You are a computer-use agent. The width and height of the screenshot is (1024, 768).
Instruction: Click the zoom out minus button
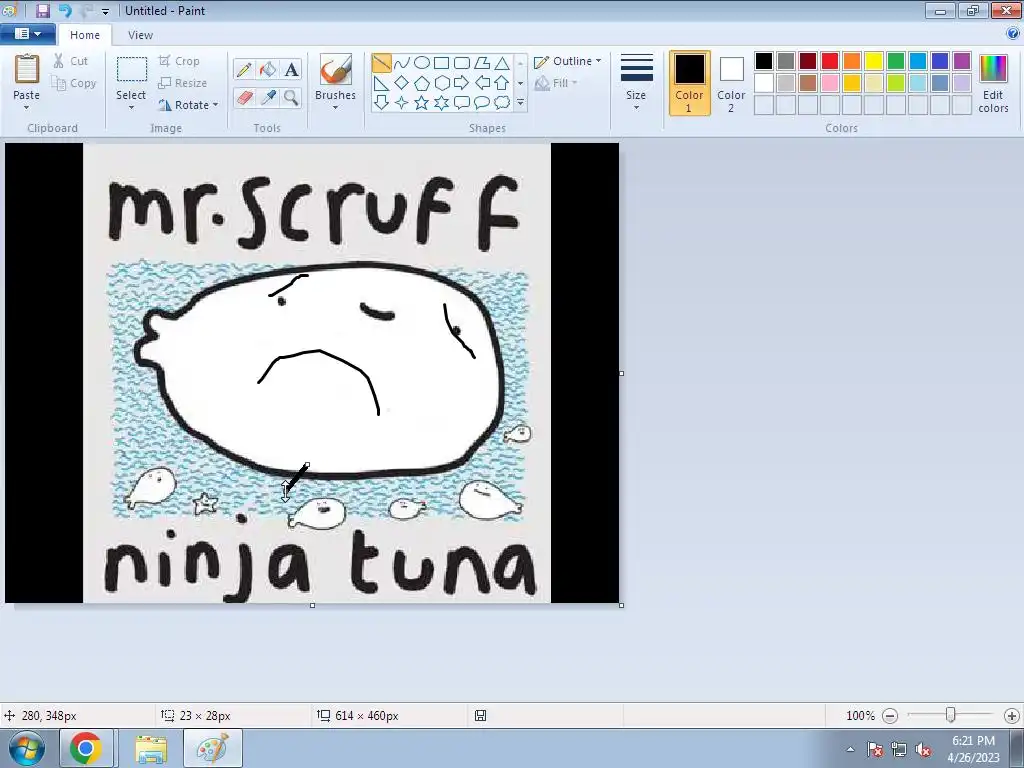889,716
